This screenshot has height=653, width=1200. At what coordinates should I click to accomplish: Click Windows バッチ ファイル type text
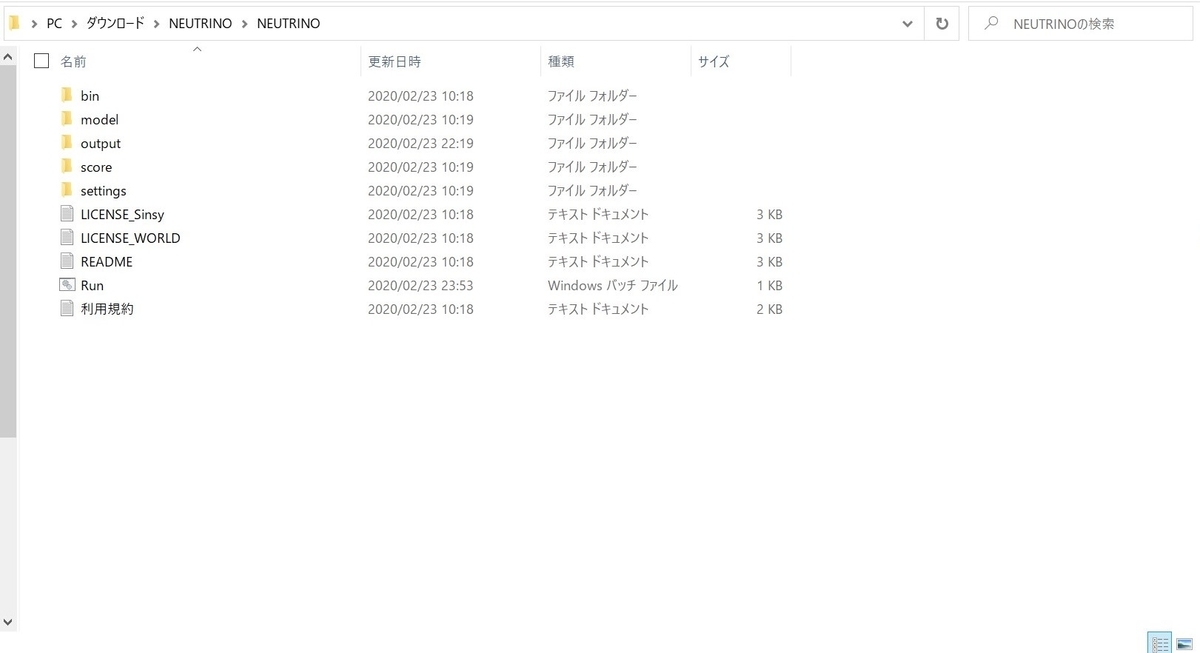[x=612, y=285]
